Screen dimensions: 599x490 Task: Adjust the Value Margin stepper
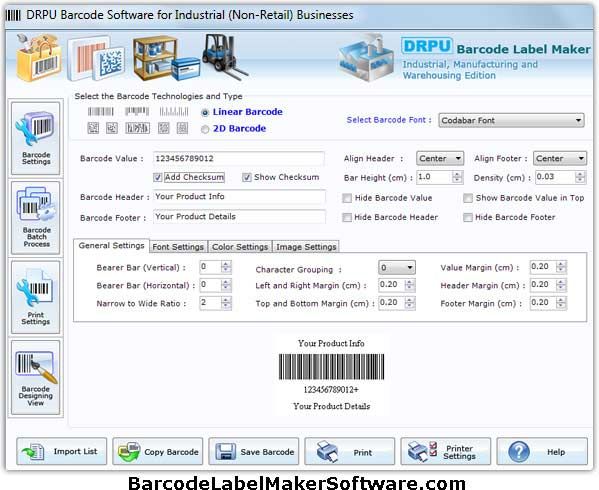561,267
